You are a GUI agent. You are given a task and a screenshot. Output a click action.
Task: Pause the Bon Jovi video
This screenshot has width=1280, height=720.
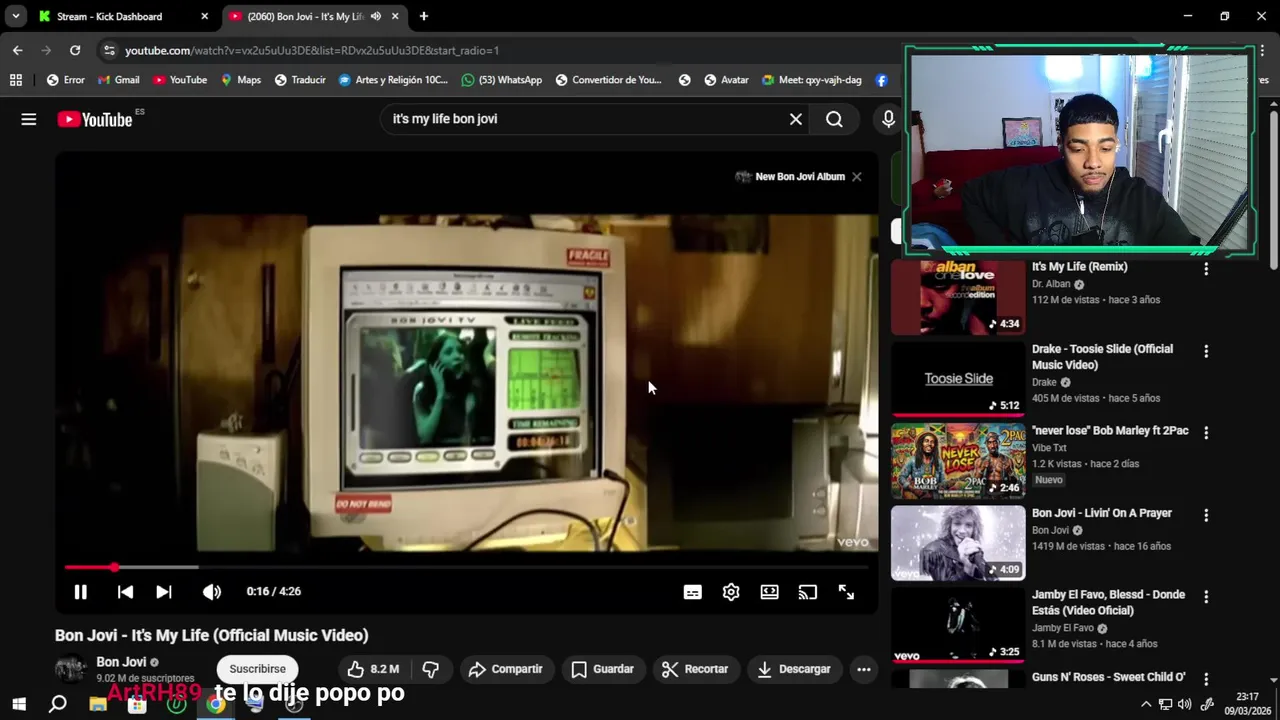pos(81,592)
